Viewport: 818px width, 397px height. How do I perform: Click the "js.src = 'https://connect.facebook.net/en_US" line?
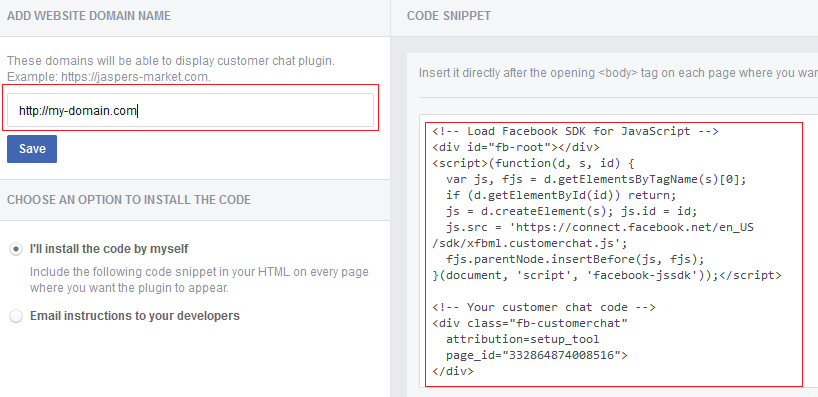(x=600, y=228)
